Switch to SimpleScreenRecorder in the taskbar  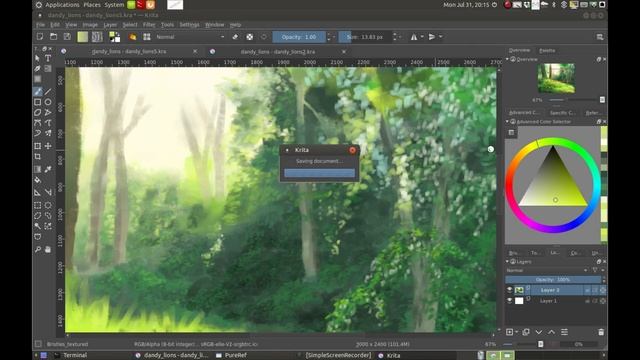[338, 356]
